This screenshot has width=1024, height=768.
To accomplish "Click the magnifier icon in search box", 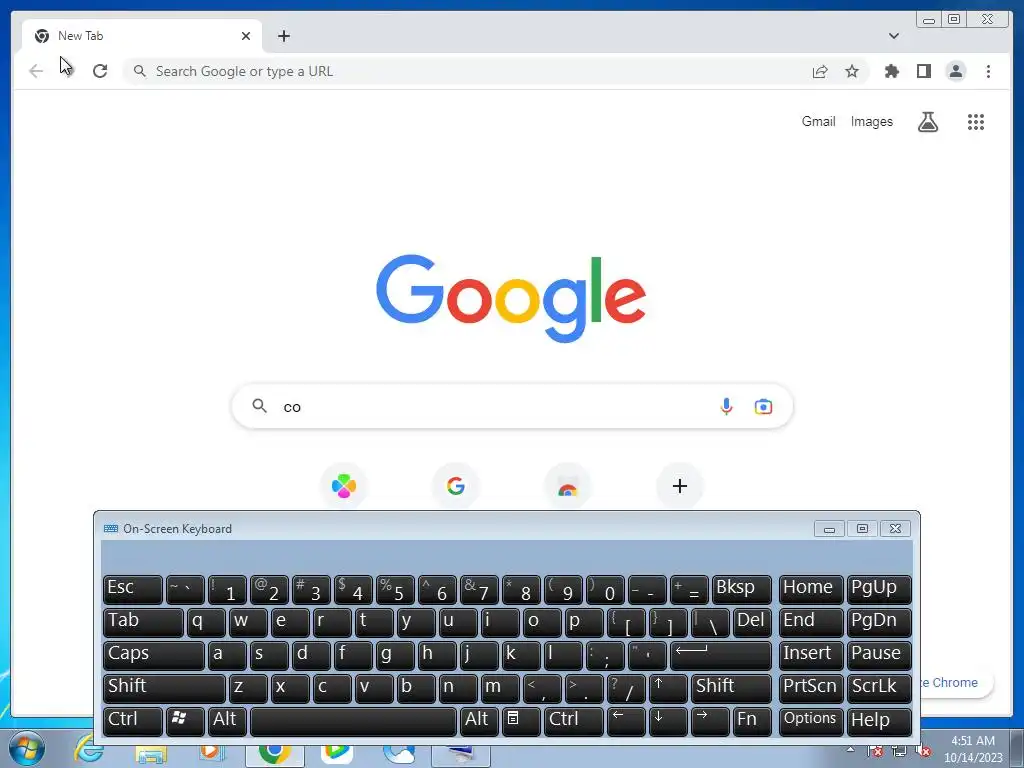I will pos(259,406).
